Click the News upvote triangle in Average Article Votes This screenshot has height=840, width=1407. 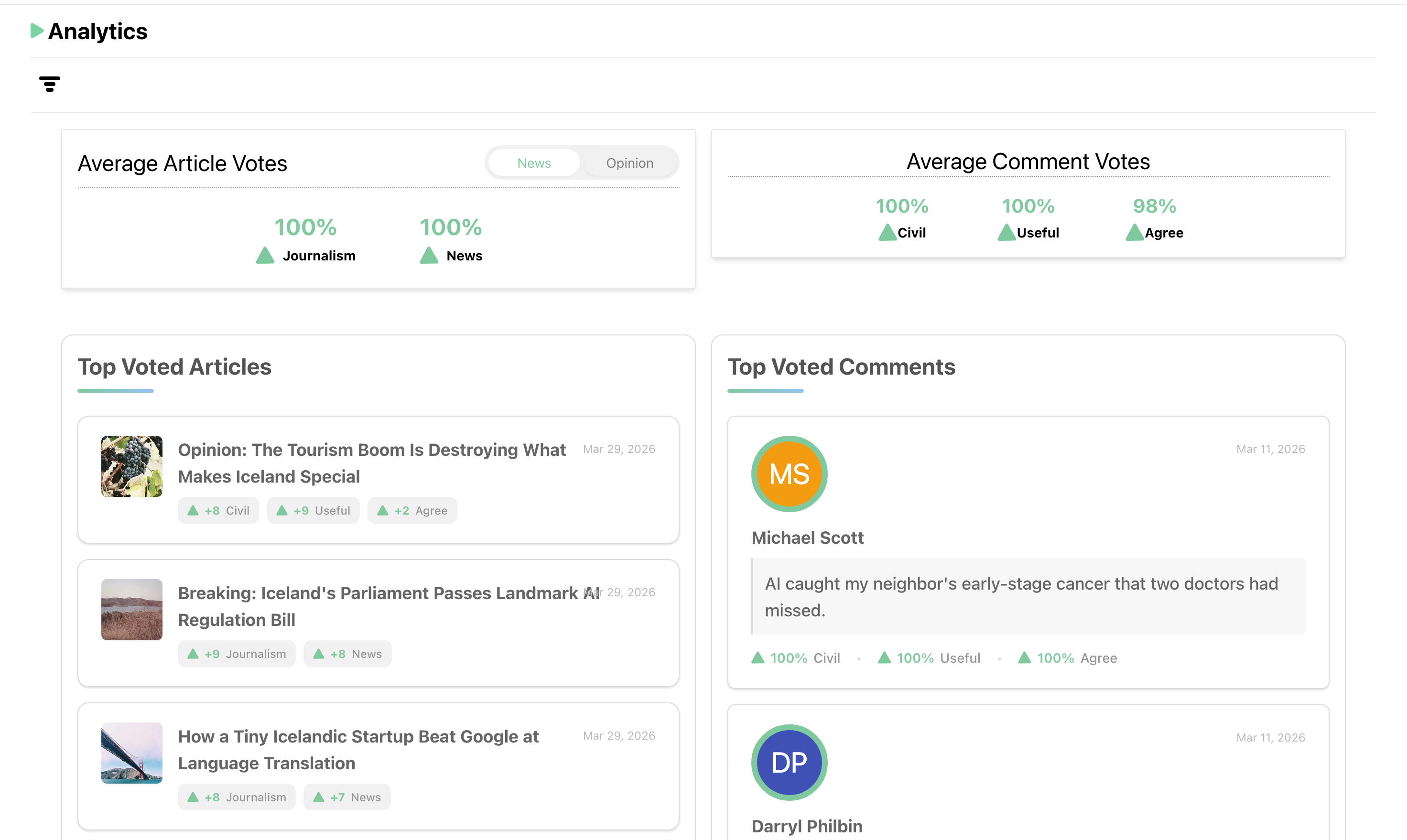429,255
